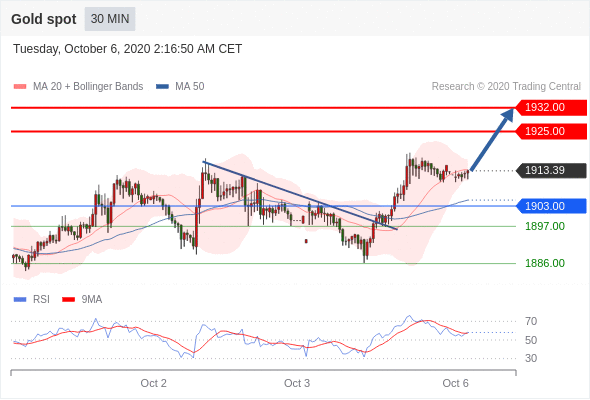The width and height of the screenshot is (590, 400).
Task: Click the Oct 6 date axis label
Action: point(455,383)
